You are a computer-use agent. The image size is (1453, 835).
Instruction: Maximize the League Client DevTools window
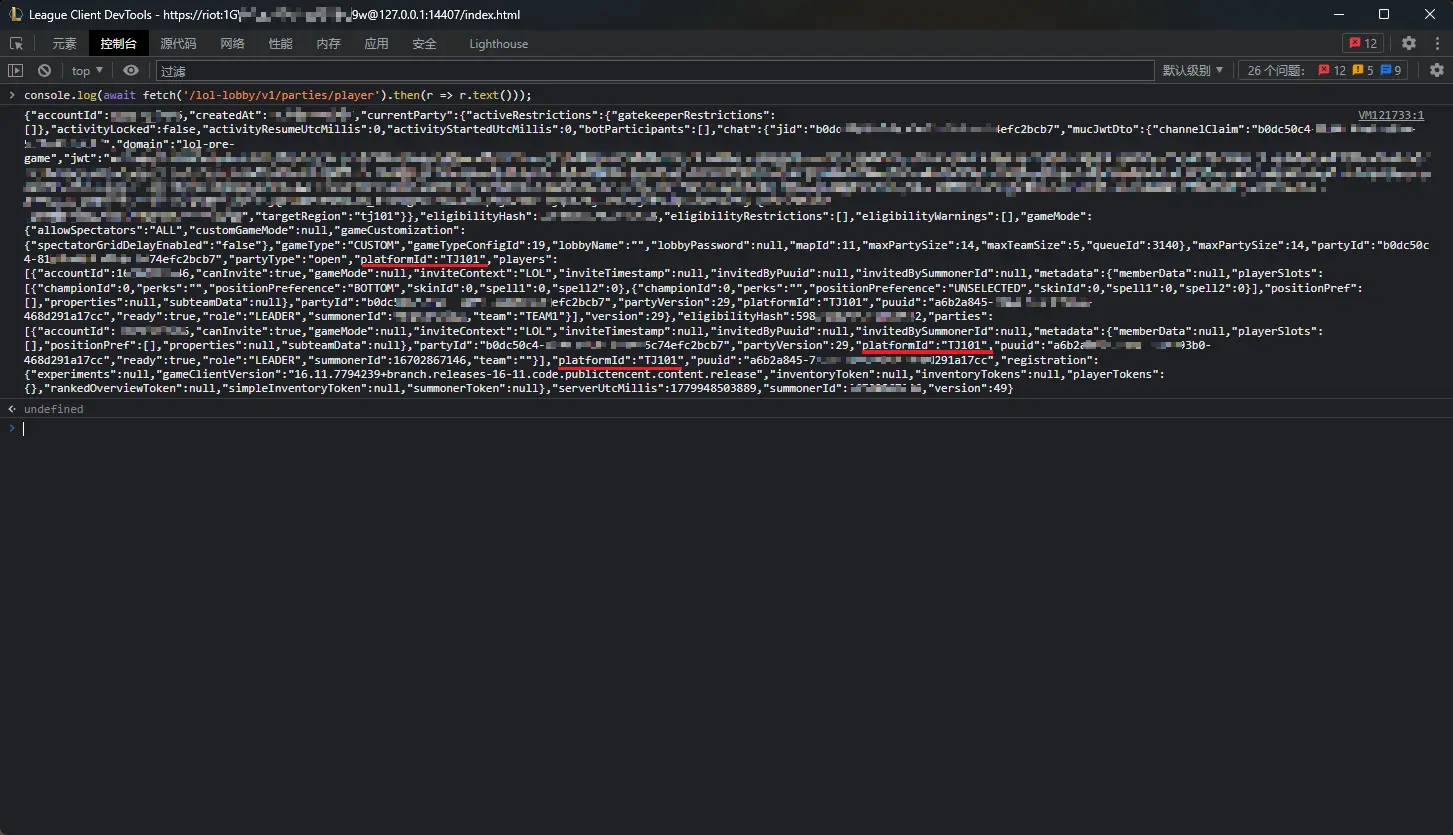point(1384,14)
